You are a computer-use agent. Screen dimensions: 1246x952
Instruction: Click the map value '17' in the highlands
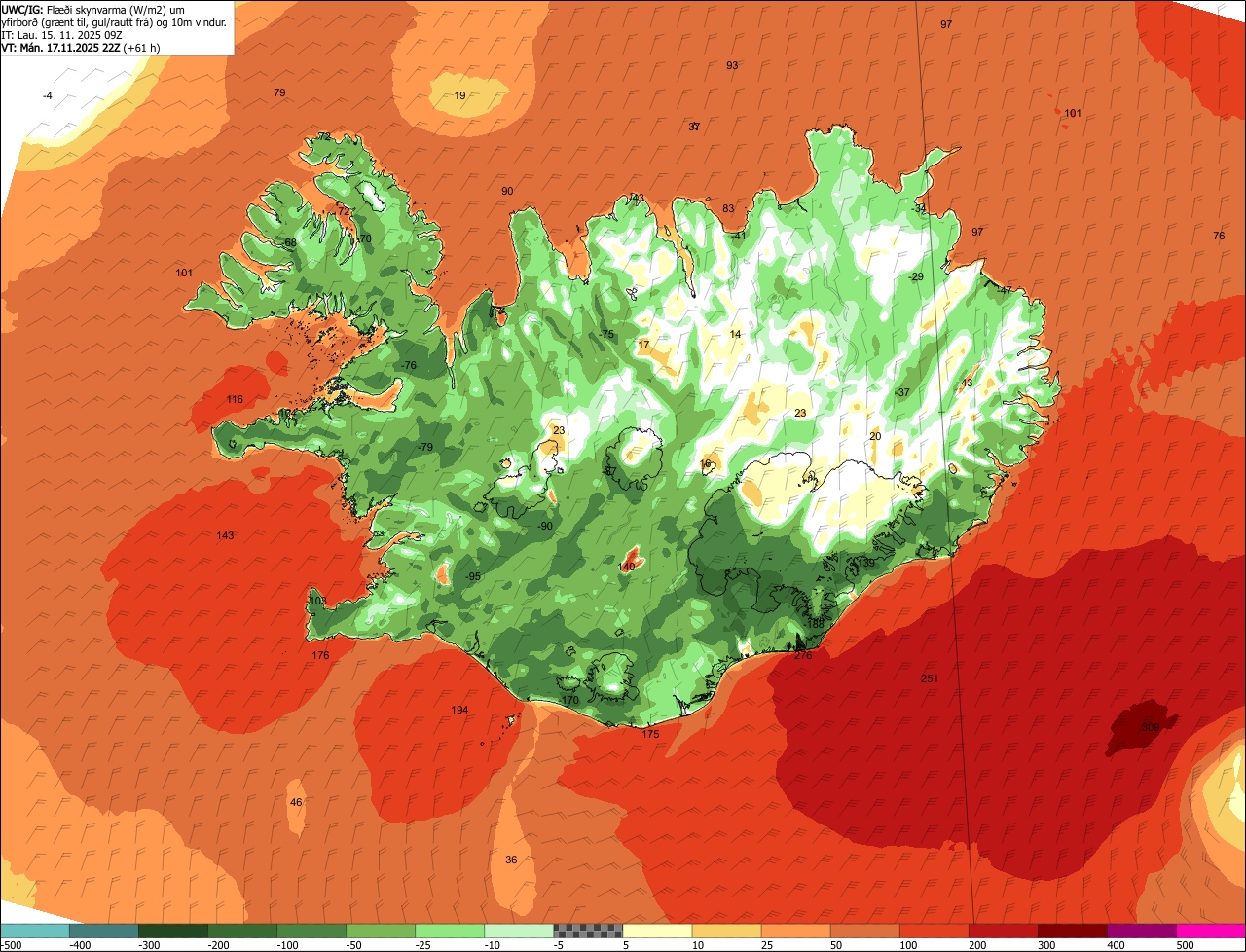click(643, 345)
